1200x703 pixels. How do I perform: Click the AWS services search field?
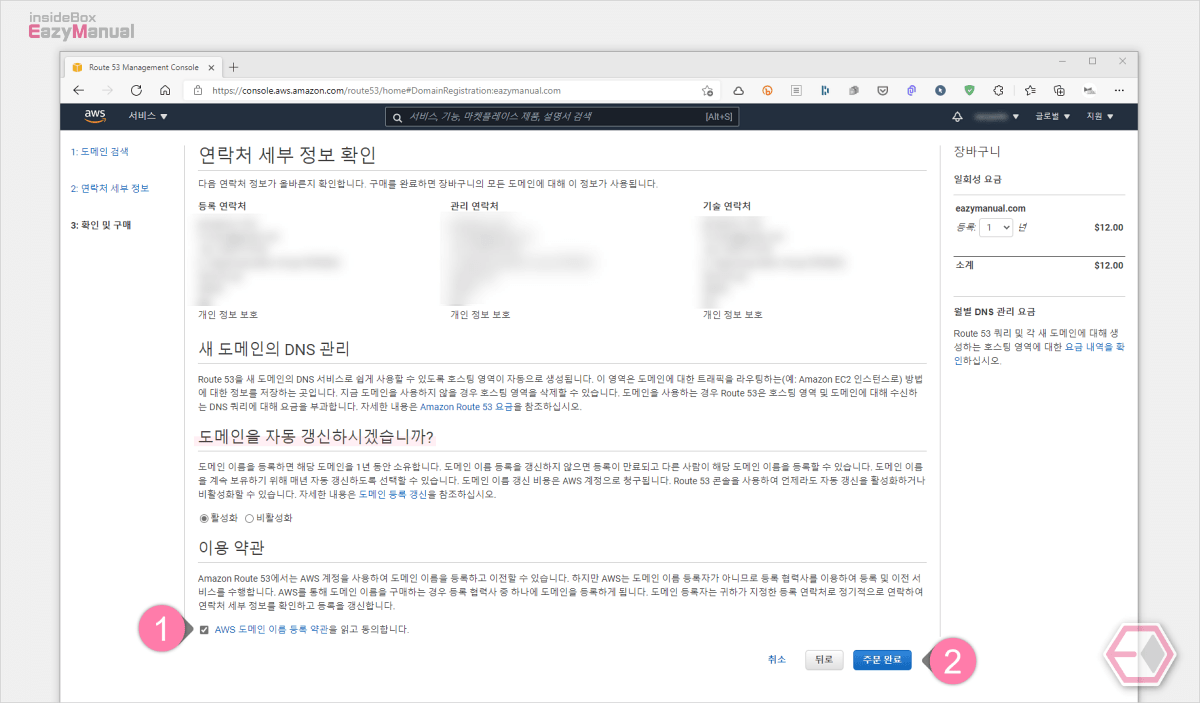click(560, 117)
